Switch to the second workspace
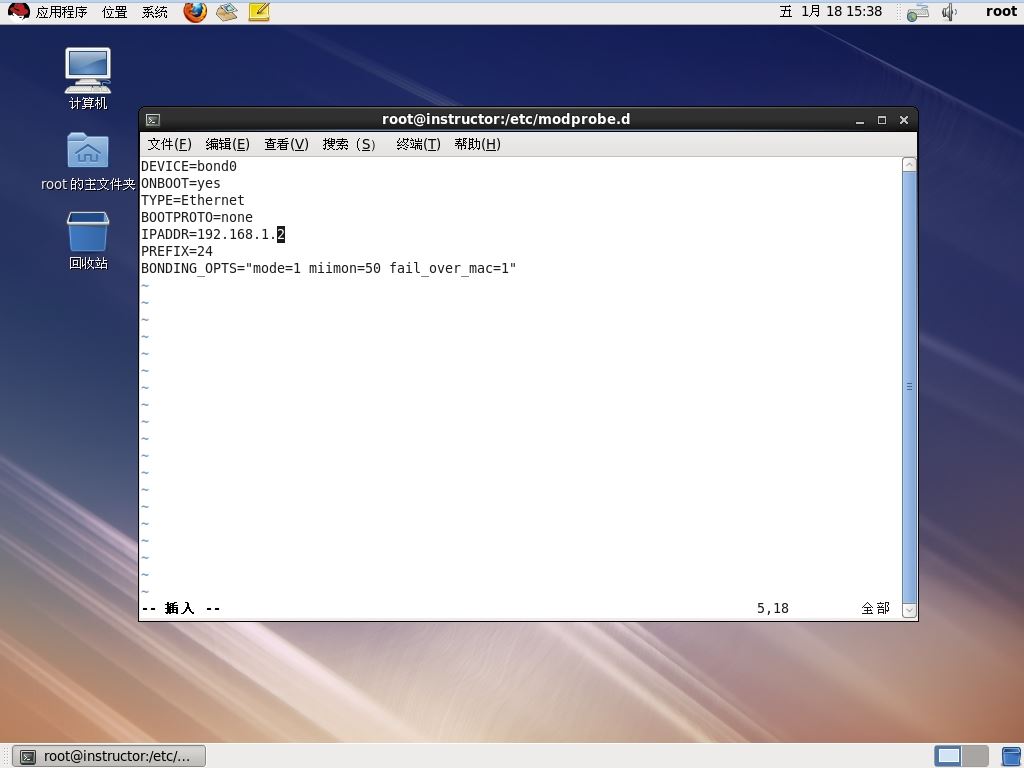This screenshot has width=1024, height=768. click(974, 756)
